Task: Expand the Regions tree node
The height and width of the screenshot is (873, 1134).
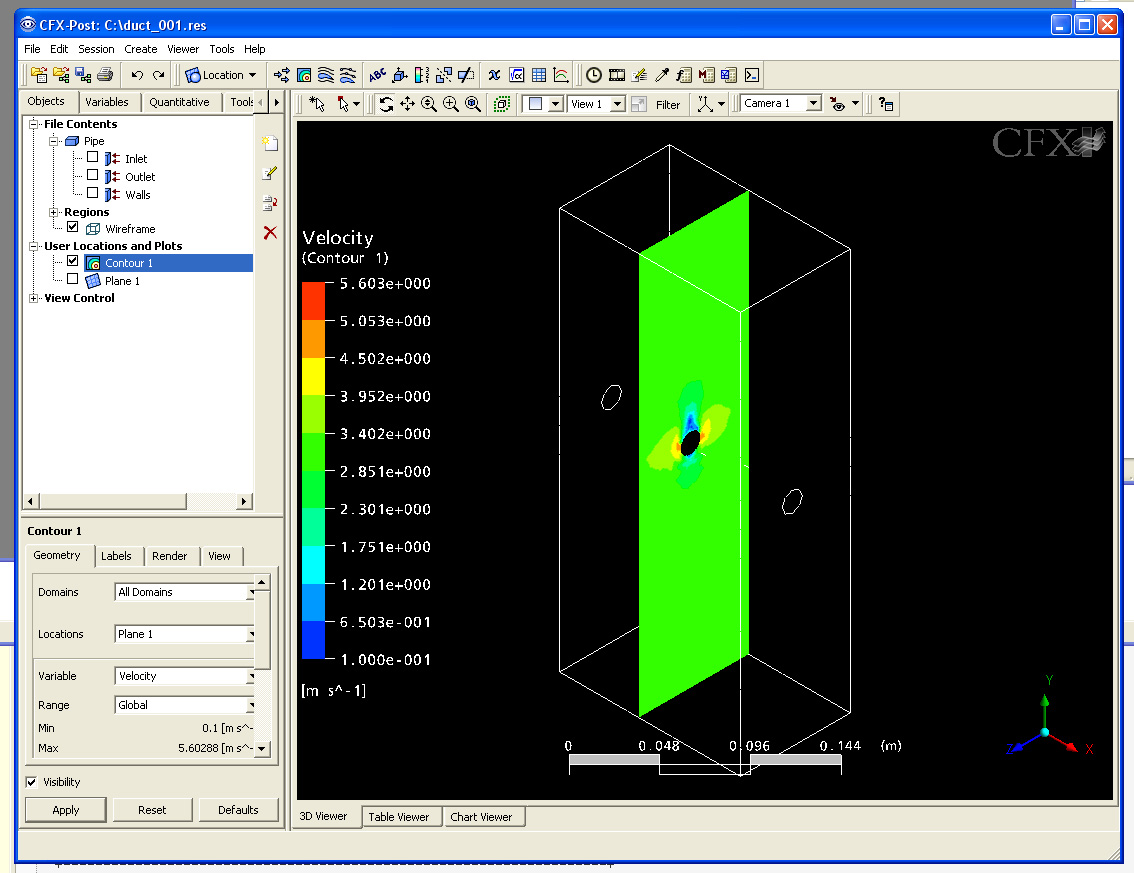Action: pos(54,212)
